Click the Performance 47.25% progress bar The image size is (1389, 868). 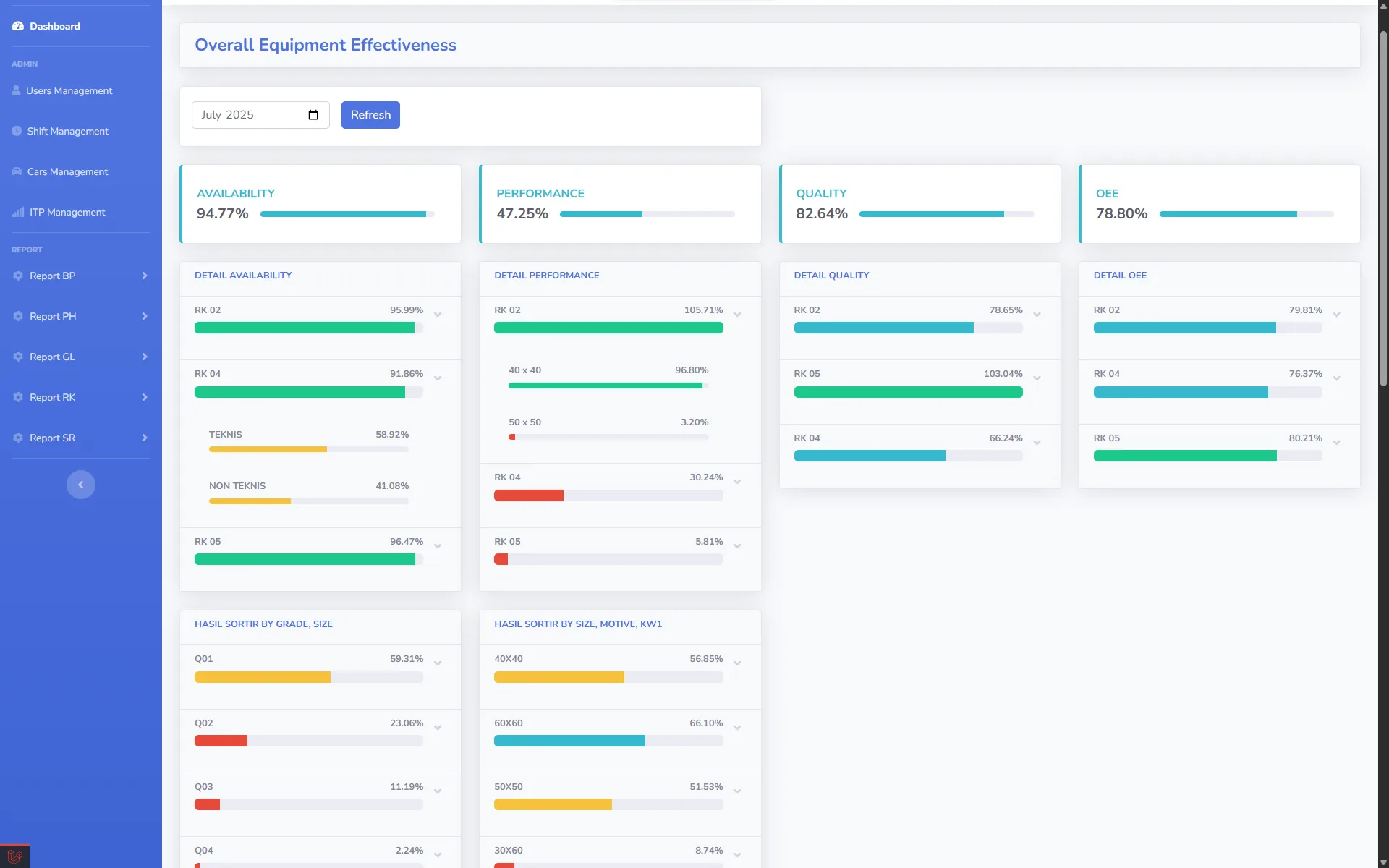click(x=647, y=214)
